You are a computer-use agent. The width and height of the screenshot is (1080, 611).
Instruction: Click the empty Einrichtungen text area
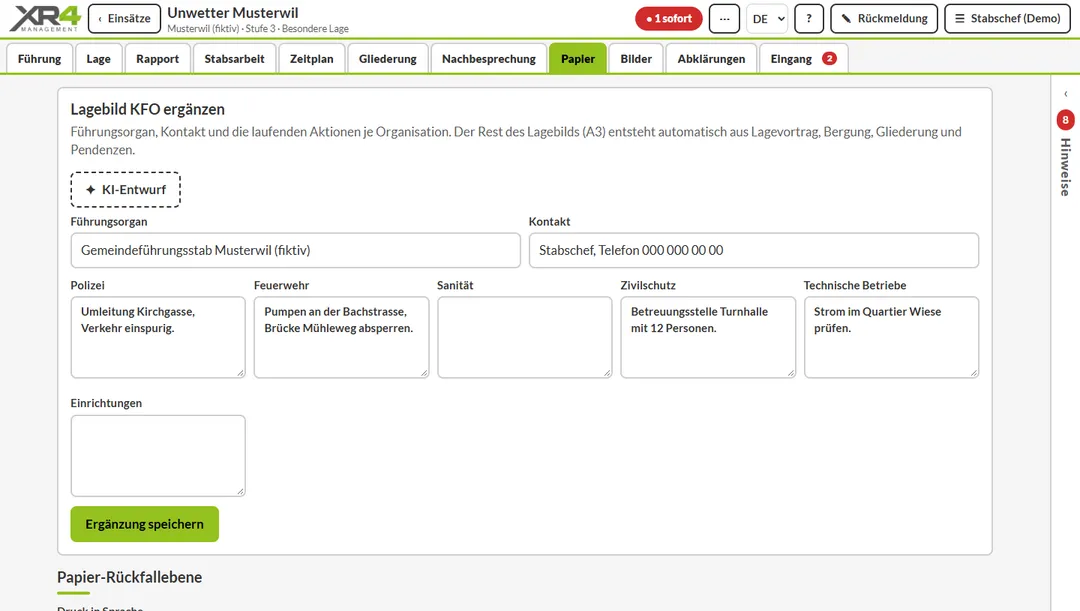pyautogui.click(x=158, y=455)
